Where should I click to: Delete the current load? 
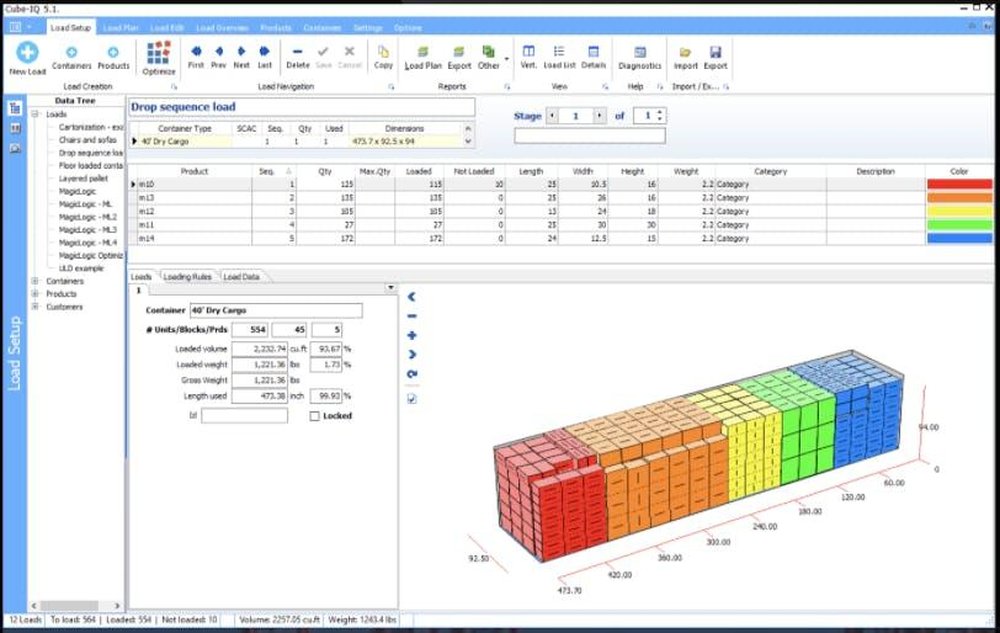(x=297, y=56)
